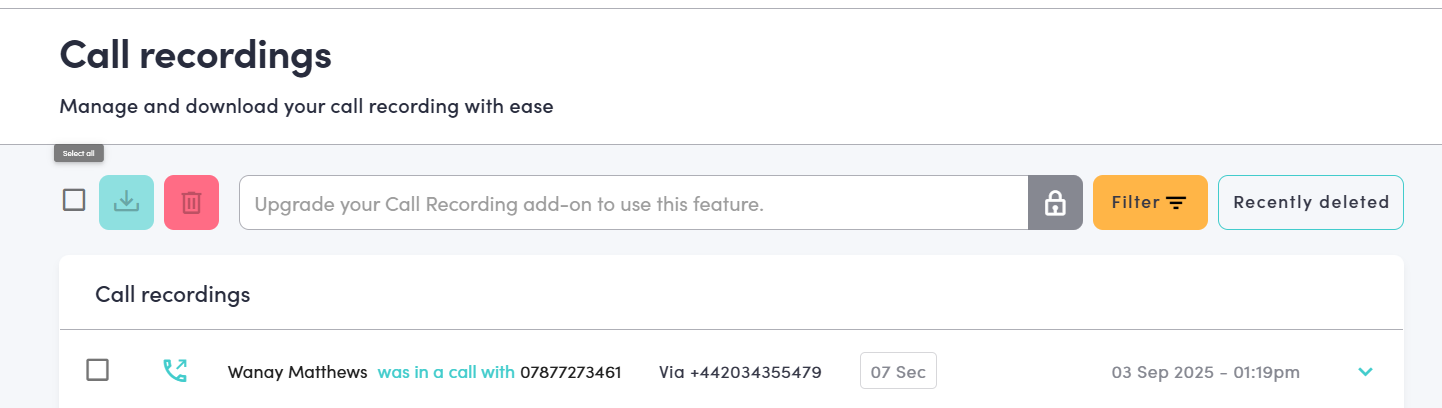Image resolution: width=1442 pixels, height=408 pixels.
Task: Click the Call recordings list header
Action: (173, 294)
